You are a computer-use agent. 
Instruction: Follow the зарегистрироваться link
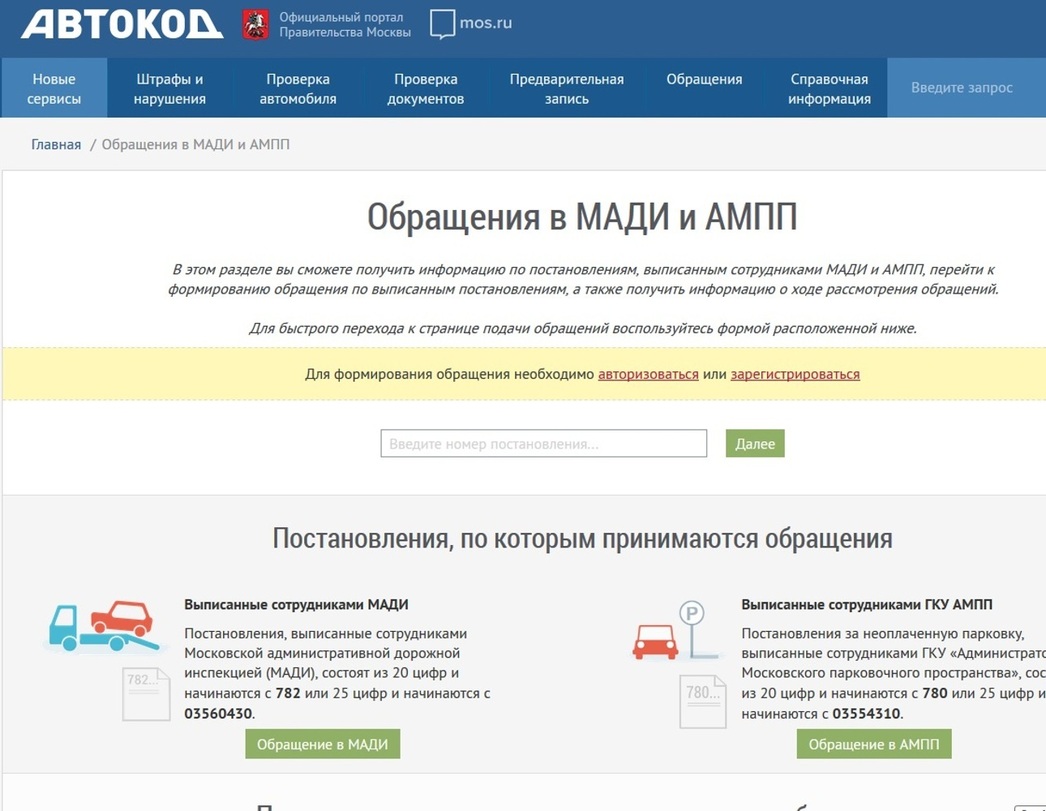795,374
